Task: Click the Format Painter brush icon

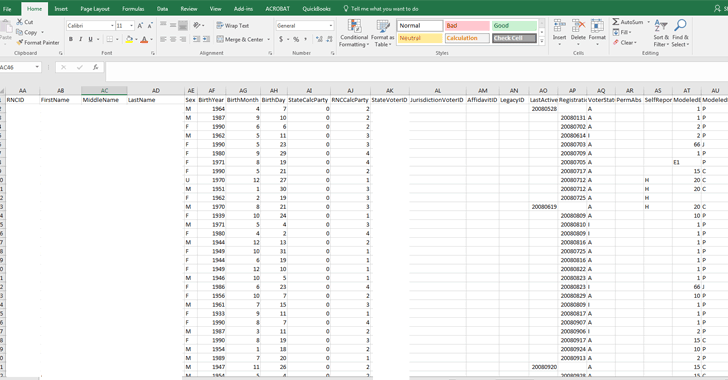Action: (20, 42)
